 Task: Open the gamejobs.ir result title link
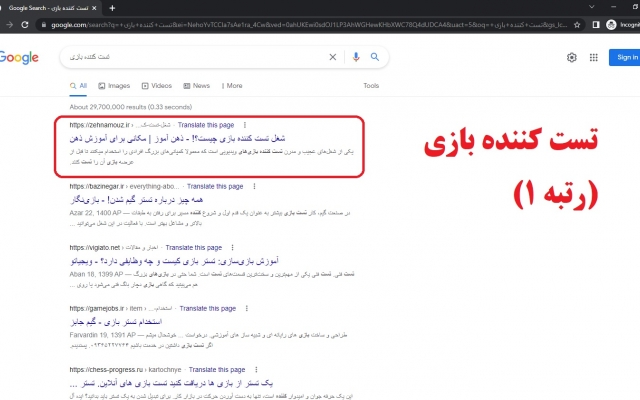click(116, 322)
